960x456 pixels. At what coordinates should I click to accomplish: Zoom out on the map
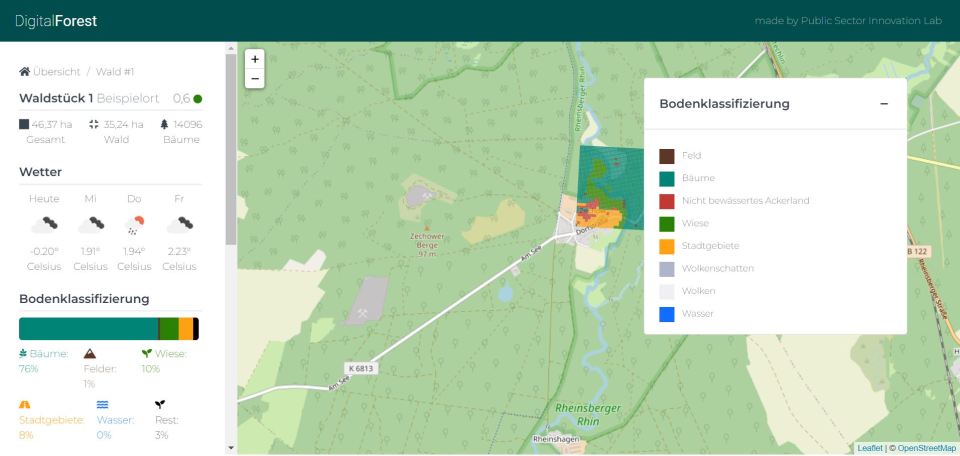[x=255, y=78]
